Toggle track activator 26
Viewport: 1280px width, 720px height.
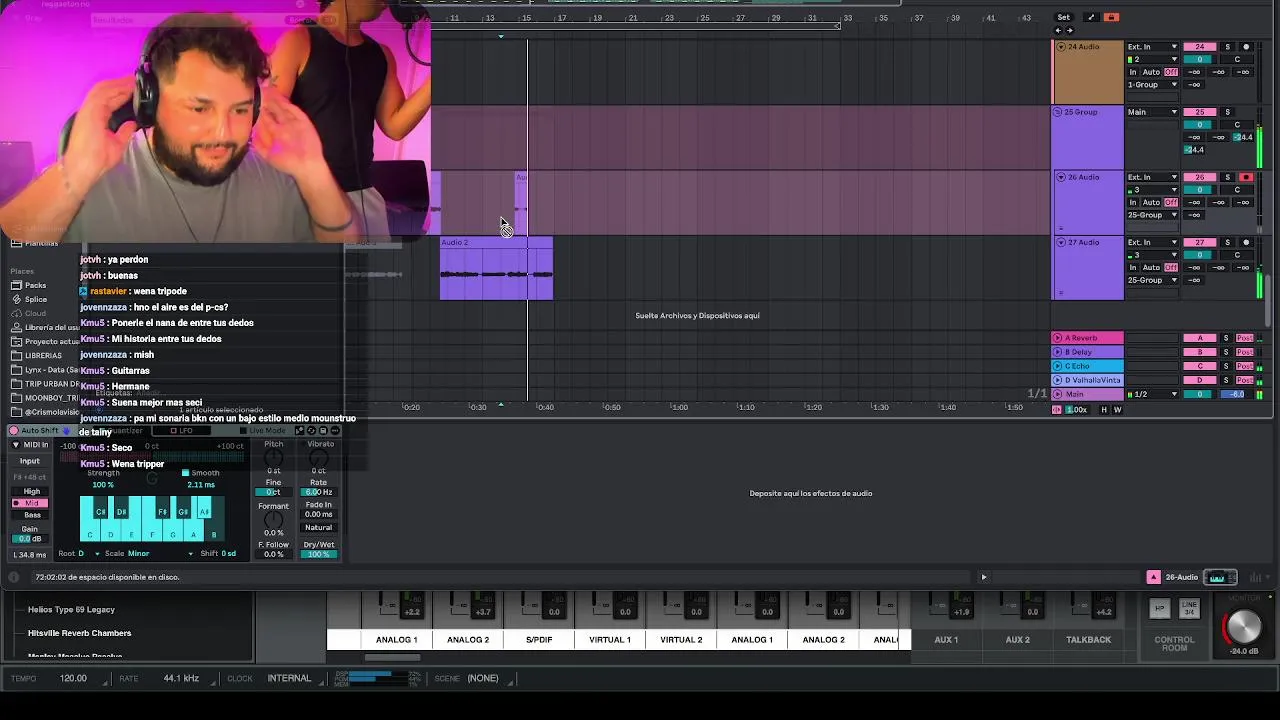pos(1200,177)
